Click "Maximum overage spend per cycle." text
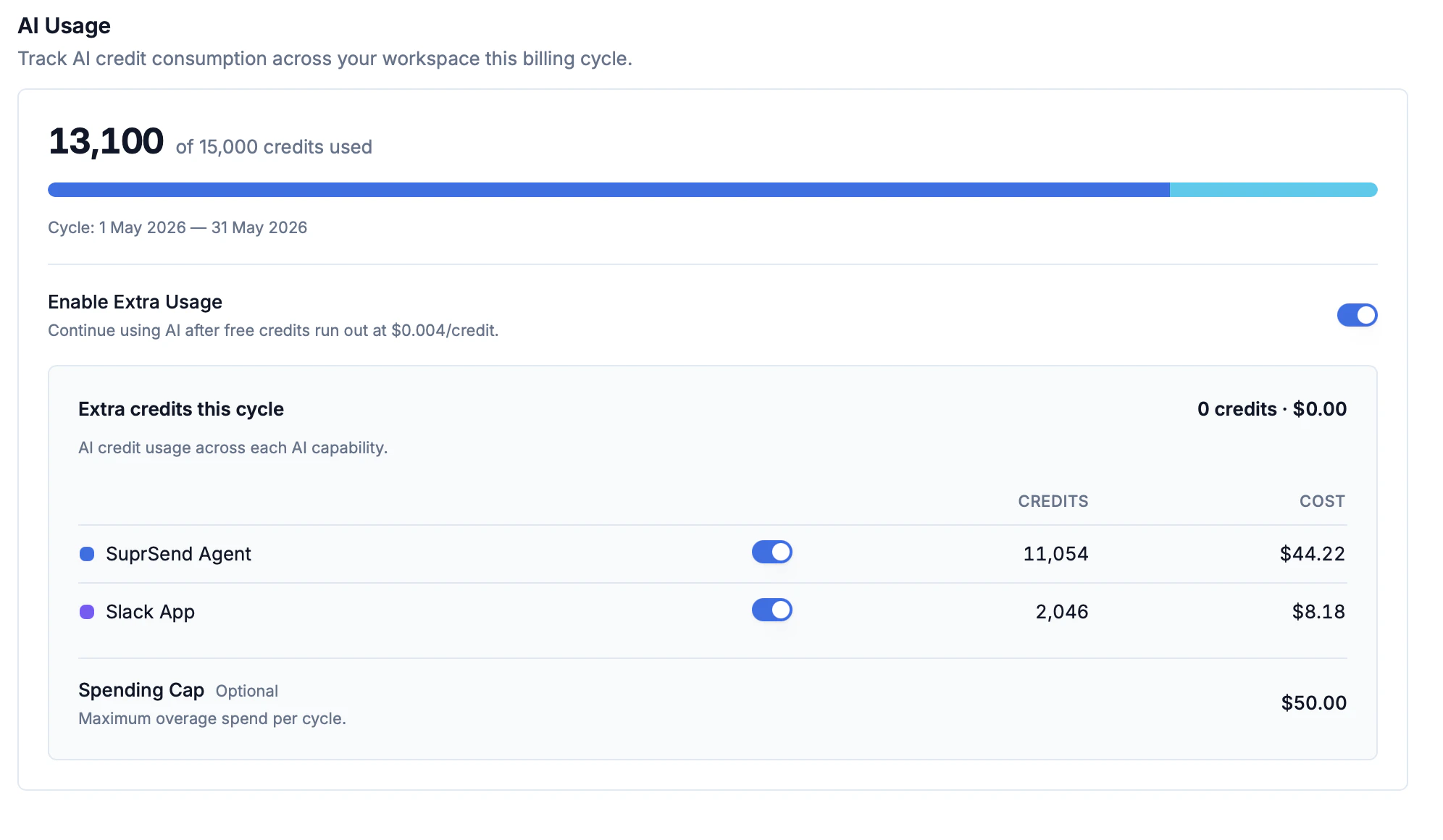The height and width of the screenshot is (840, 1443). 212,718
